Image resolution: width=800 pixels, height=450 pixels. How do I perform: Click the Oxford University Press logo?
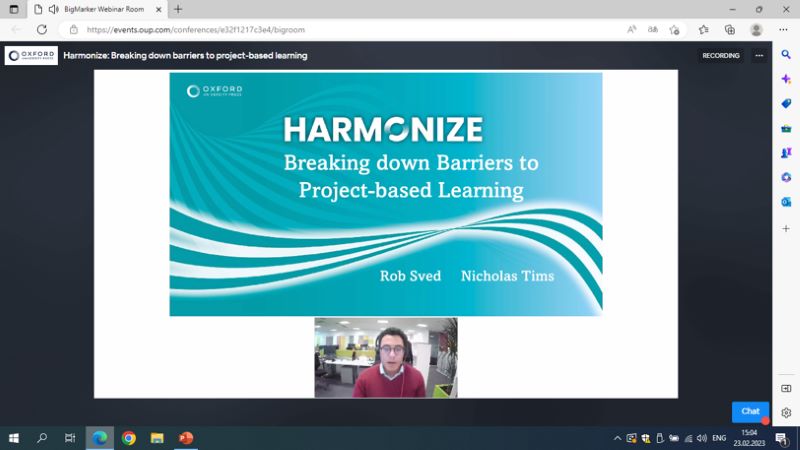point(31,56)
